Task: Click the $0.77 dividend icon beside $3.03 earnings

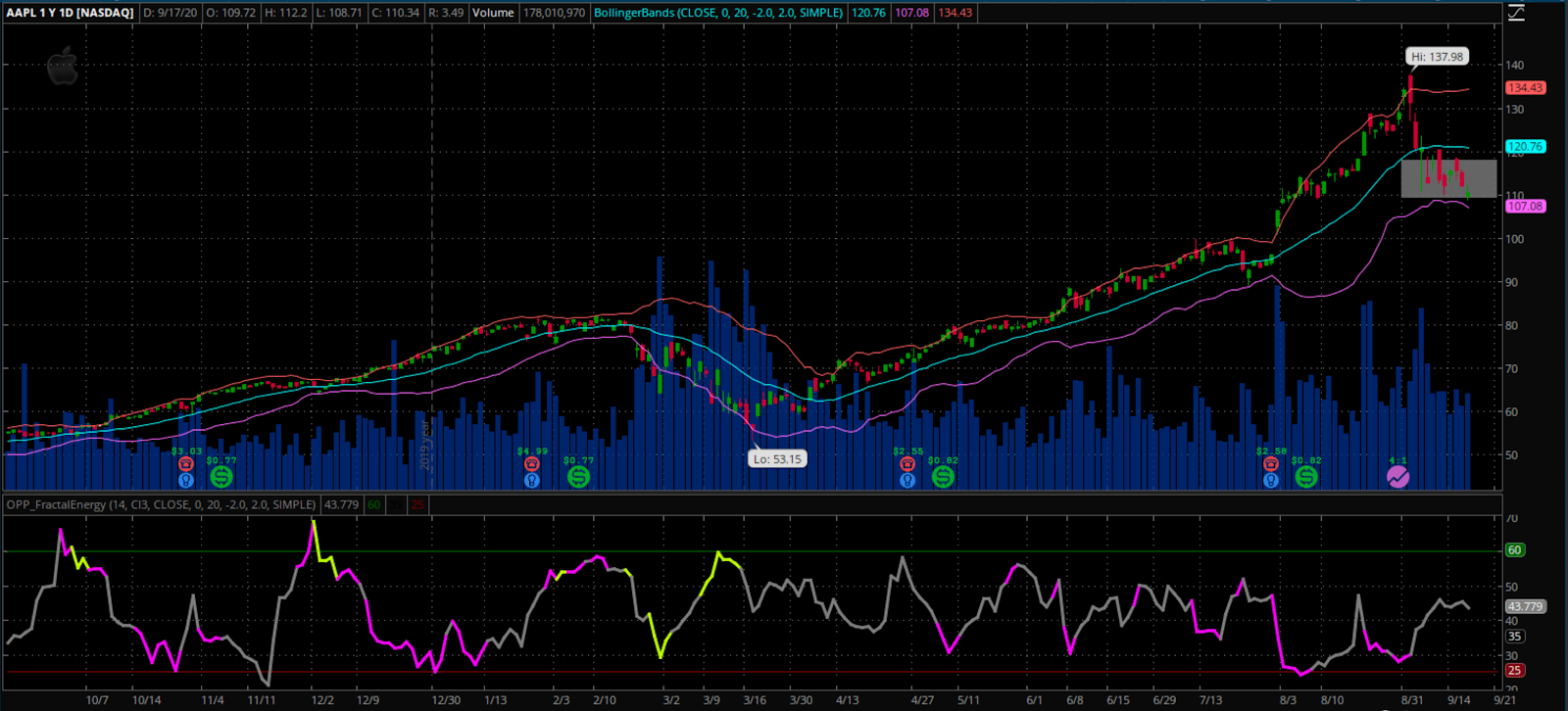Action: pyautogui.click(x=221, y=477)
